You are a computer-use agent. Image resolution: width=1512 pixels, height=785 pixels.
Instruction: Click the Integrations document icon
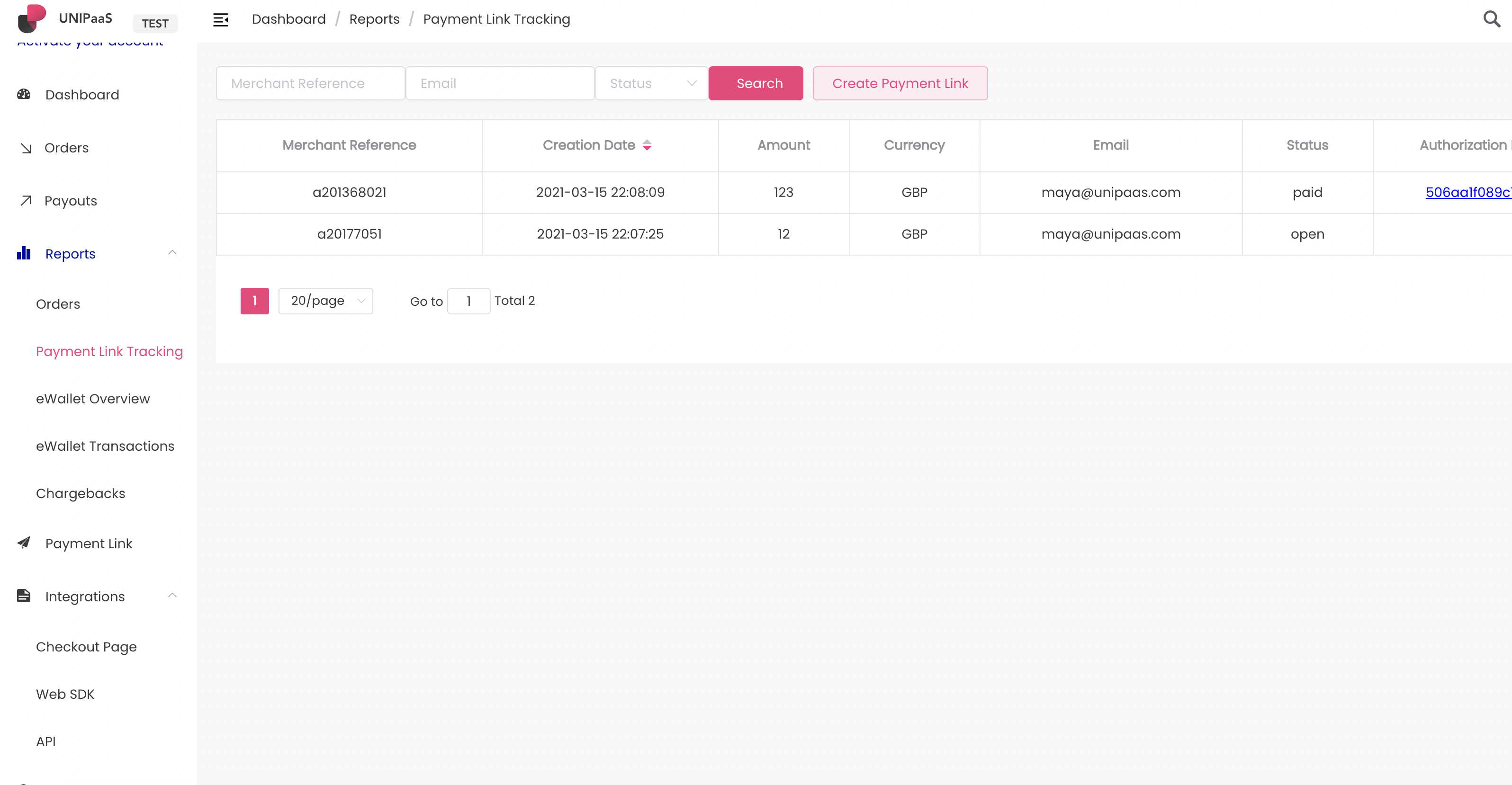tap(24, 596)
